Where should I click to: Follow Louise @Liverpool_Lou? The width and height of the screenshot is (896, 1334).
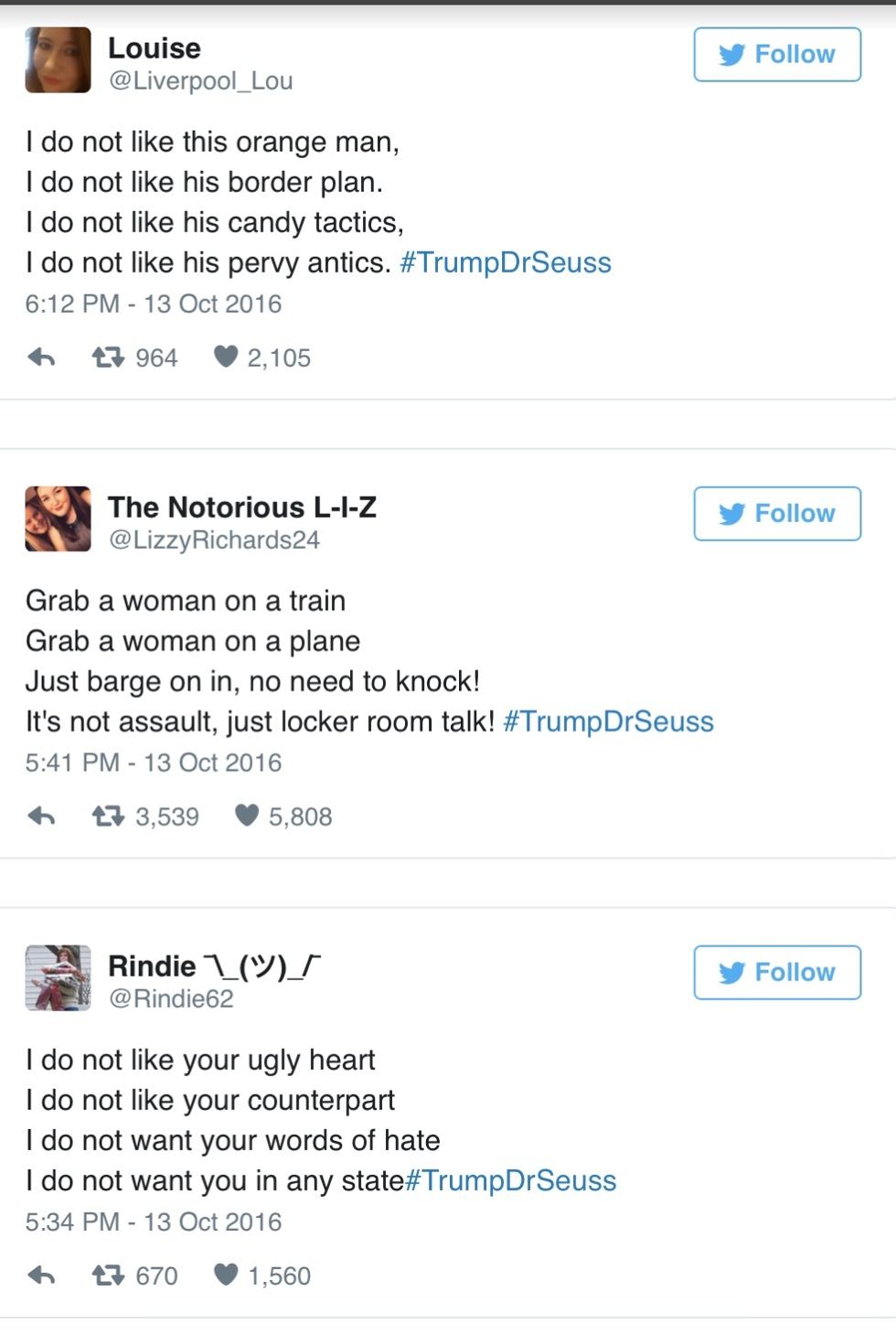point(777,55)
